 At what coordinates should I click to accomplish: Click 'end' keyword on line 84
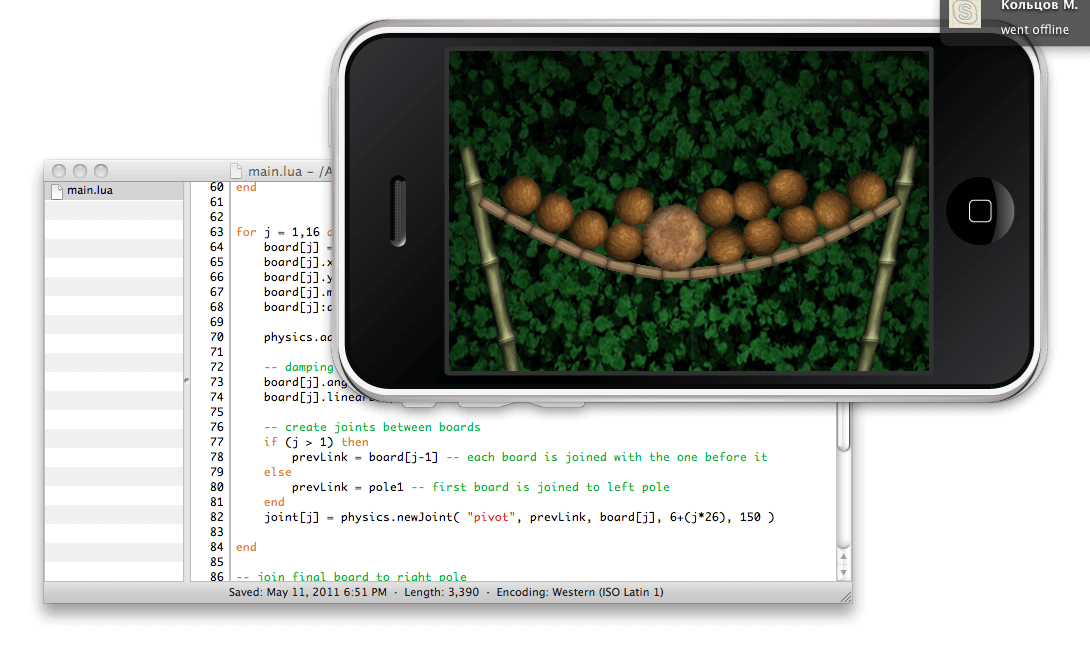coord(246,547)
